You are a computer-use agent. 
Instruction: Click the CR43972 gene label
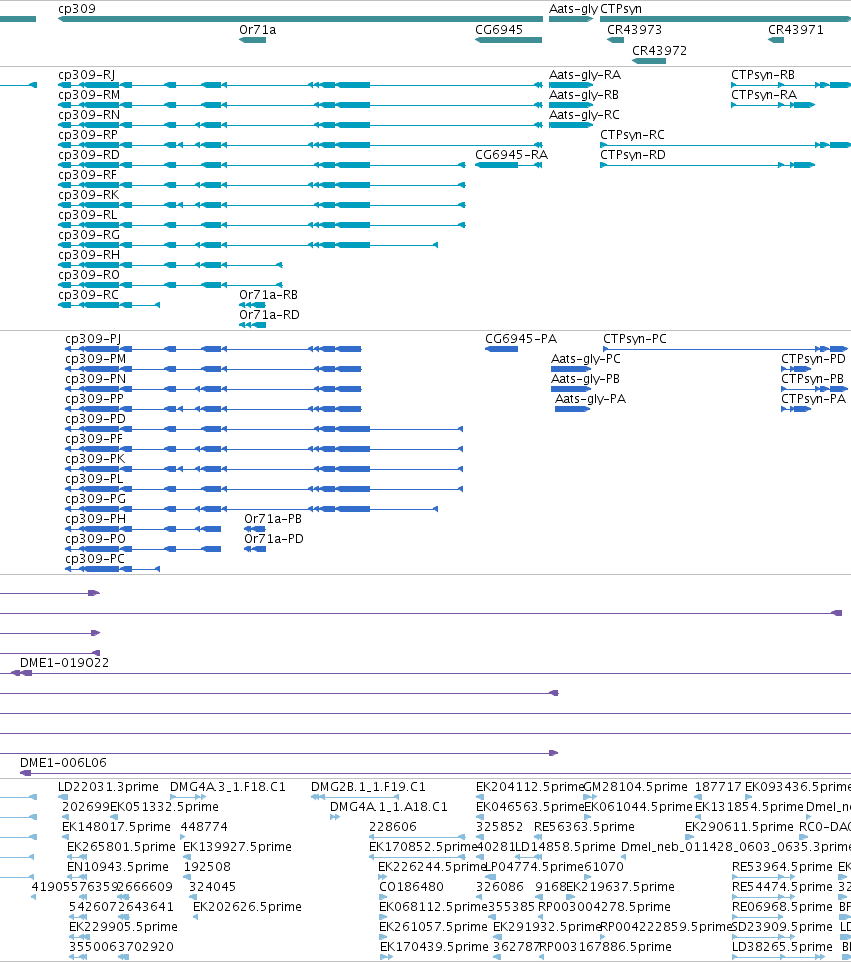660,51
